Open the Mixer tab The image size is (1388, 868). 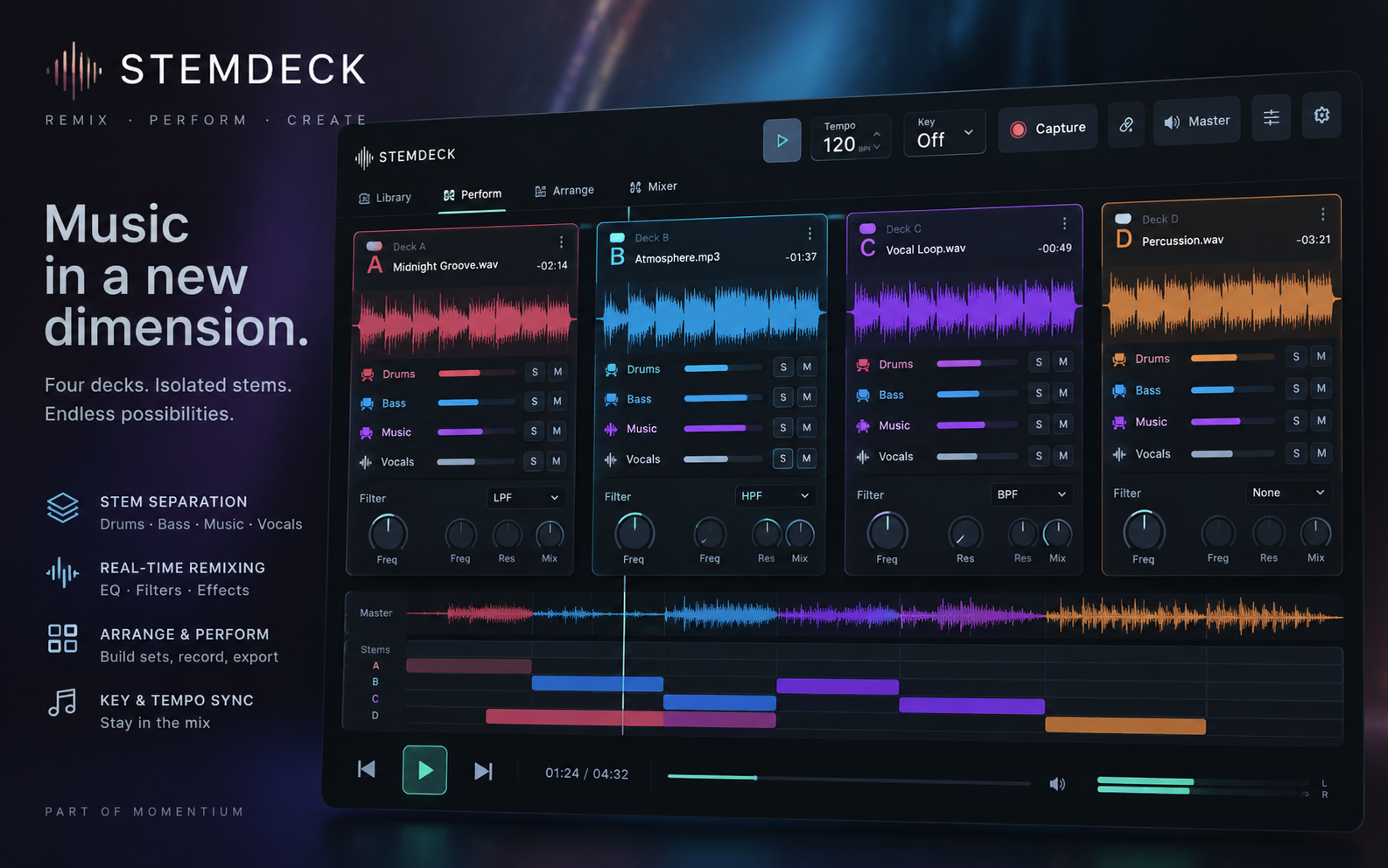coord(654,186)
